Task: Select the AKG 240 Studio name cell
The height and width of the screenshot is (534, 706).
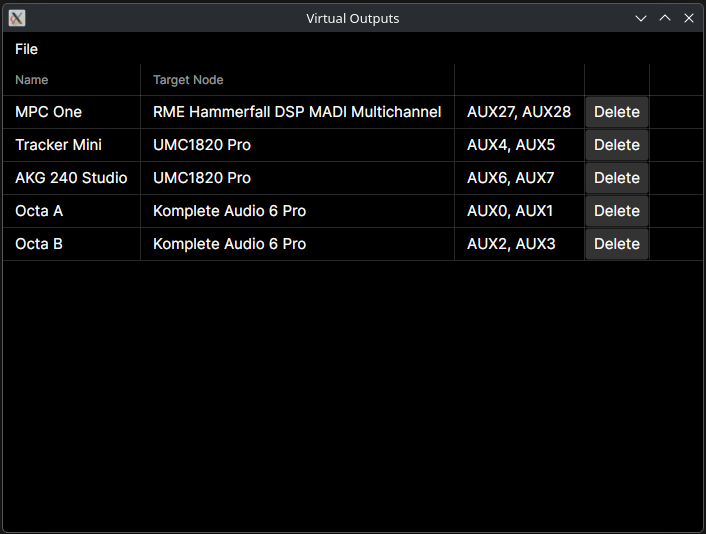Action: (72, 178)
